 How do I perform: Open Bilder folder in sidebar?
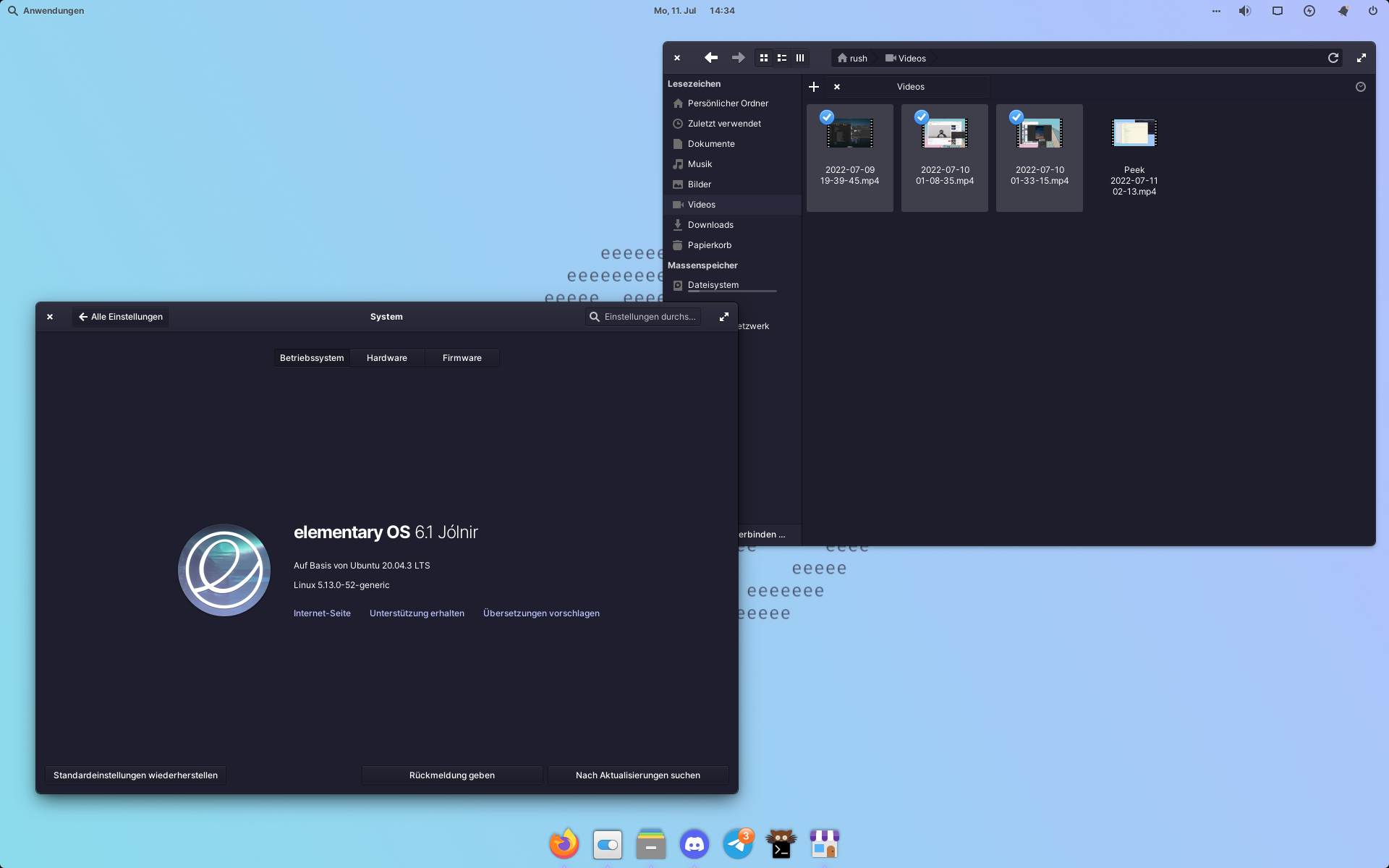pyautogui.click(x=732, y=184)
